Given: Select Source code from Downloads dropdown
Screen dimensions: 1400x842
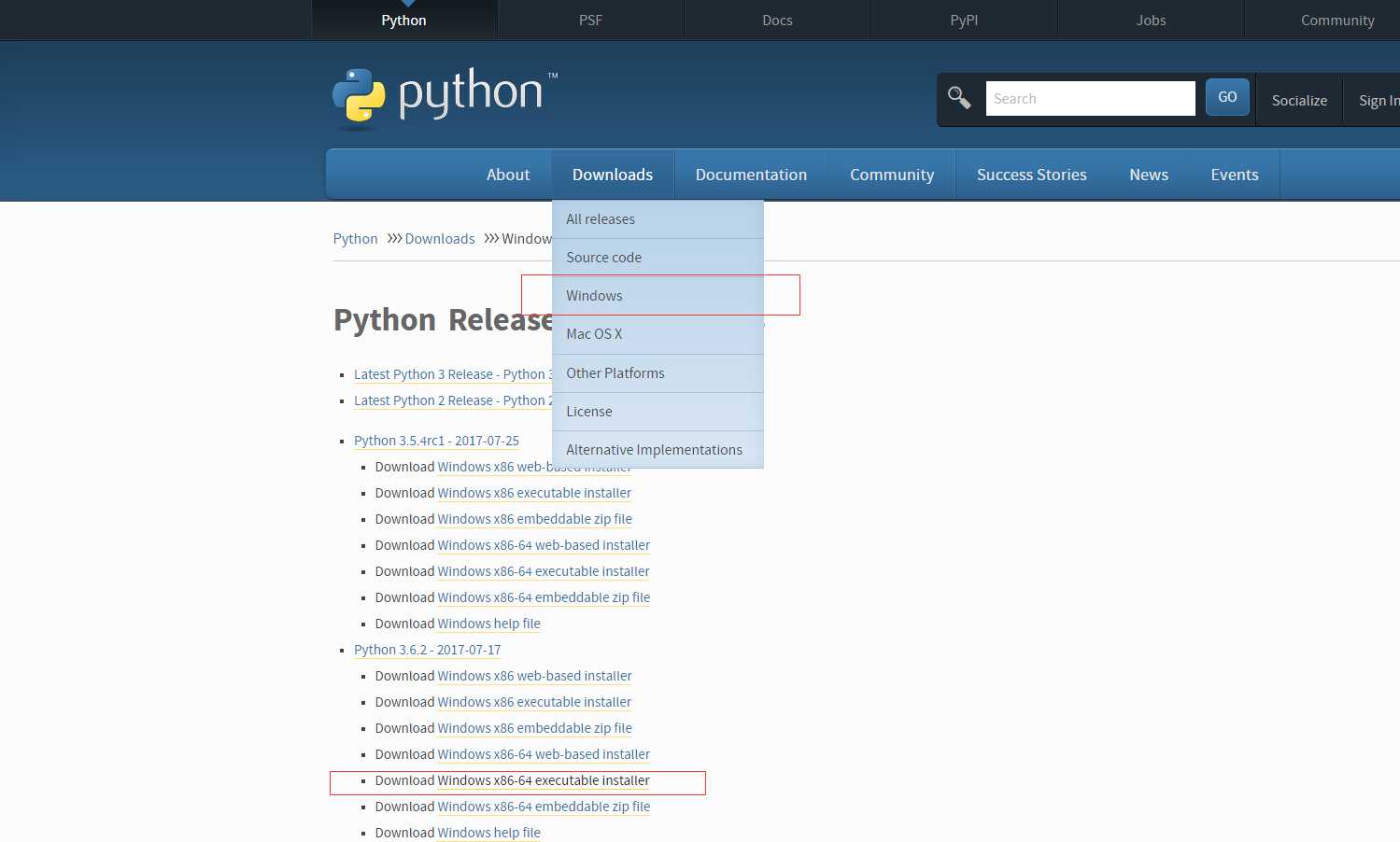Looking at the screenshot, I should click(658, 258).
